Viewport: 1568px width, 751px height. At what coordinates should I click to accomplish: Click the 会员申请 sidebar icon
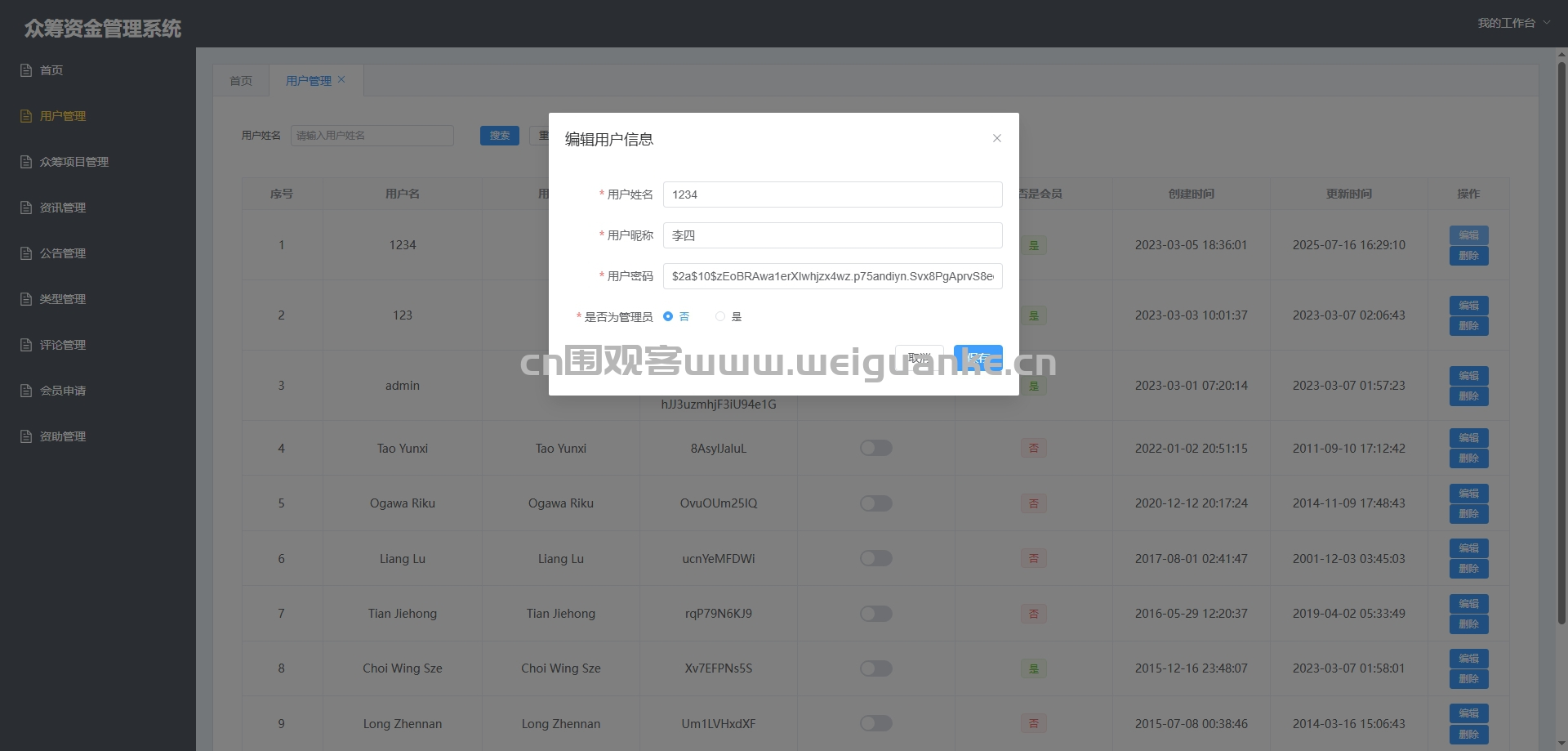pos(26,391)
